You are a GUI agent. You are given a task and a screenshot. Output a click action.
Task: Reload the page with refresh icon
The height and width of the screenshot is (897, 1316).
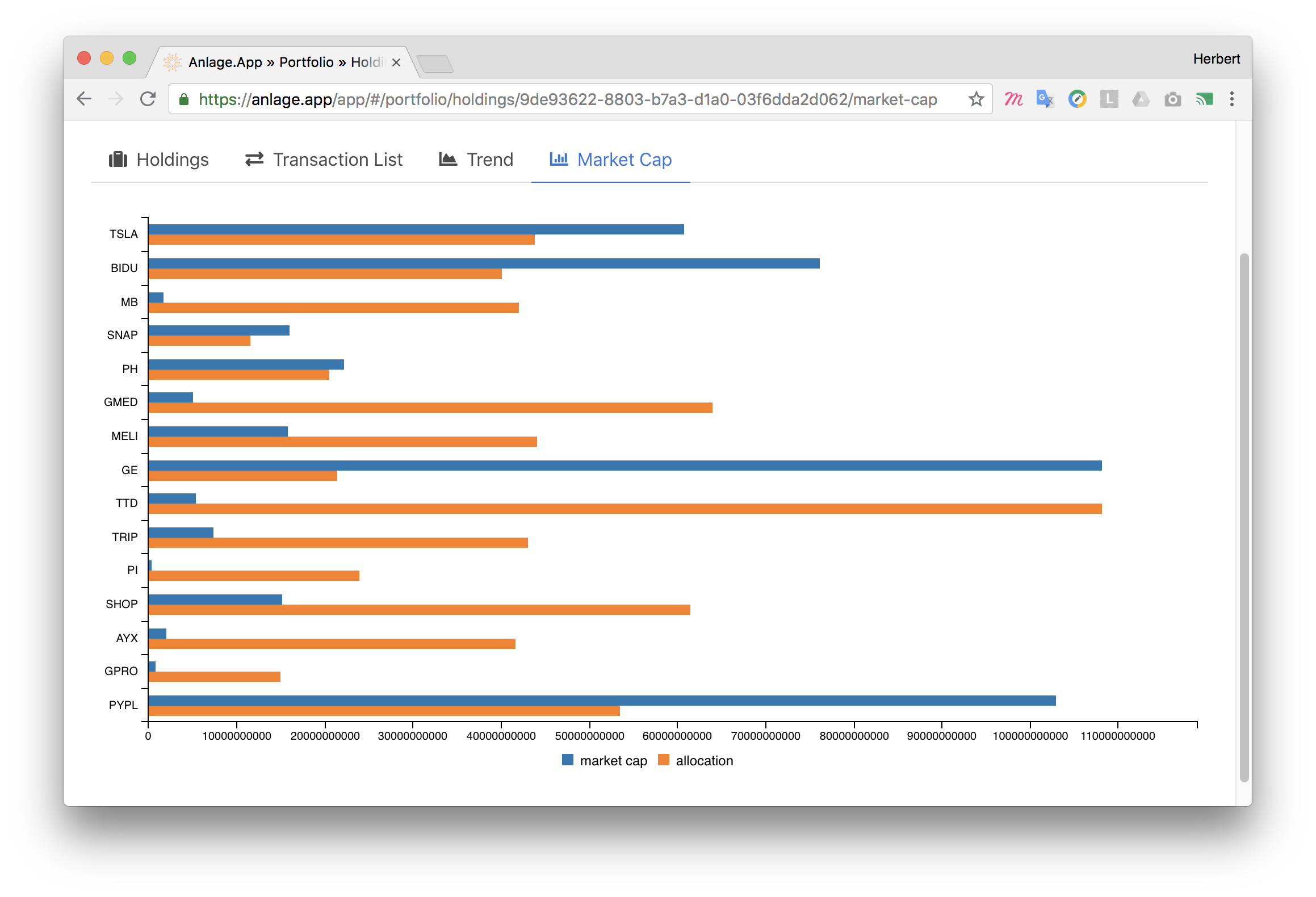pos(148,99)
